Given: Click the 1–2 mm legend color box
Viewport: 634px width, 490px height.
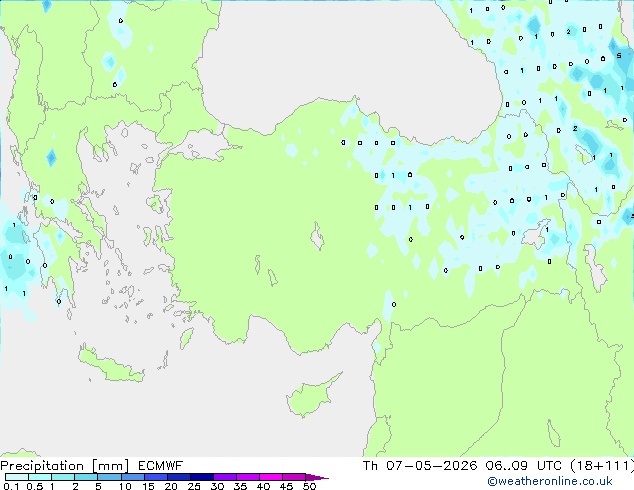Looking at the screenshot, I should coord(63,477).
